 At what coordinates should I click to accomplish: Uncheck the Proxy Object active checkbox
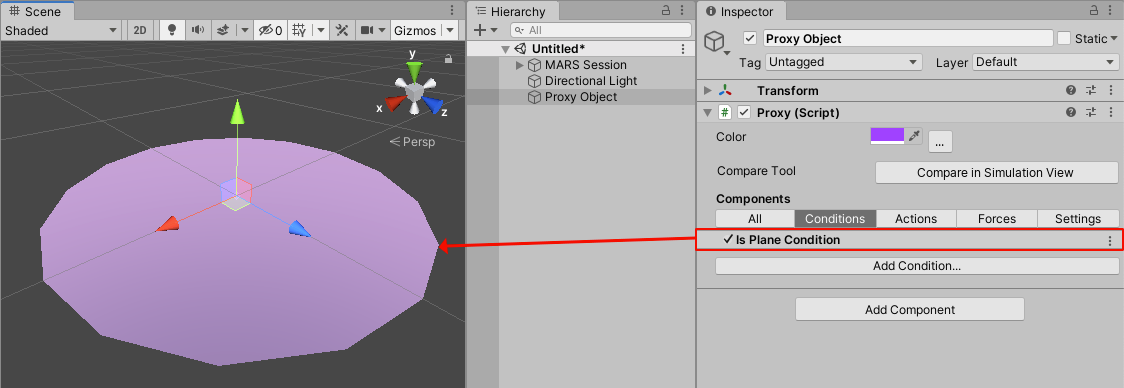click(x=751, y=38)
